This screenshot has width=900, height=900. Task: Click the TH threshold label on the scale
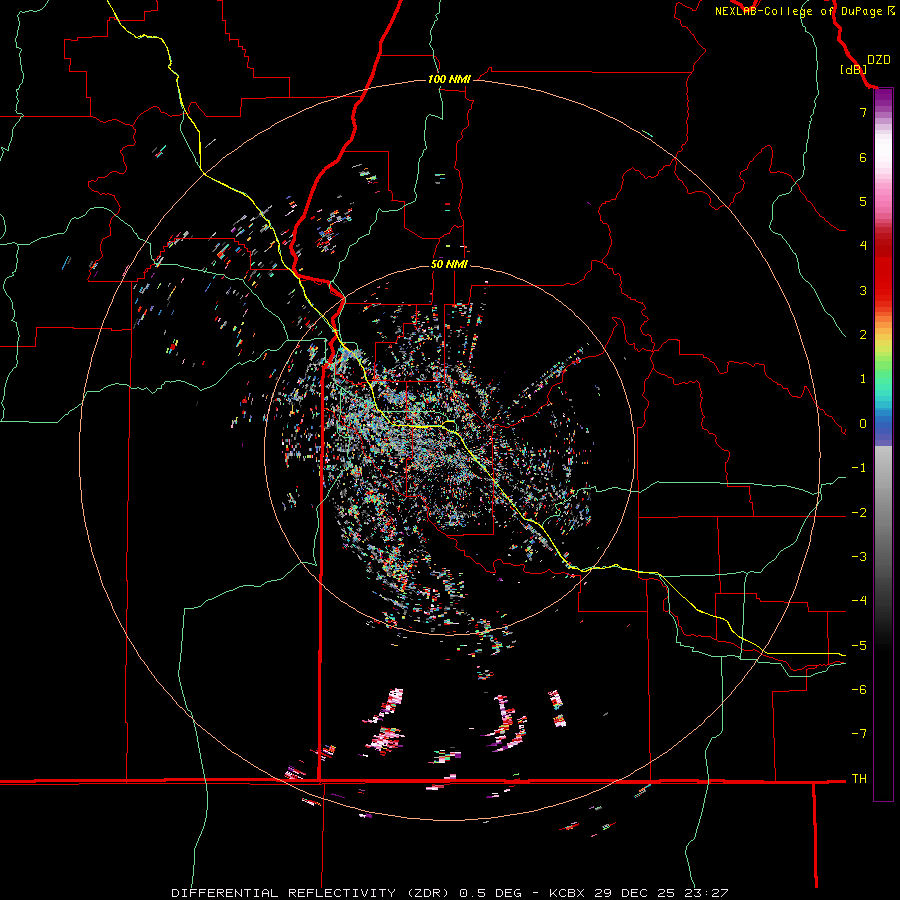click(x=859, y=779)
